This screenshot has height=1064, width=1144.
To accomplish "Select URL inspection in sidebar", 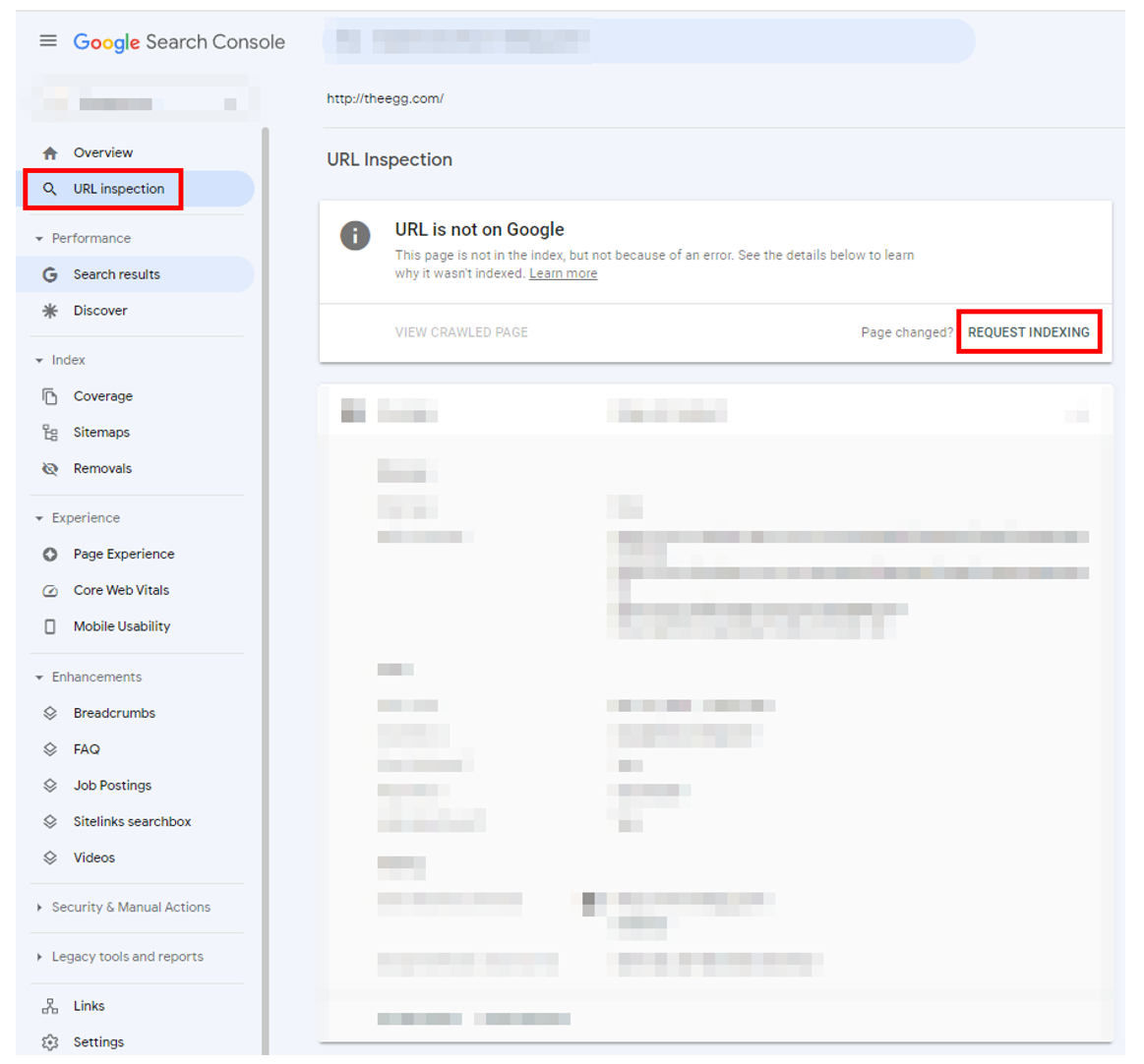I will pyautogui.click(x=135, y=189).
